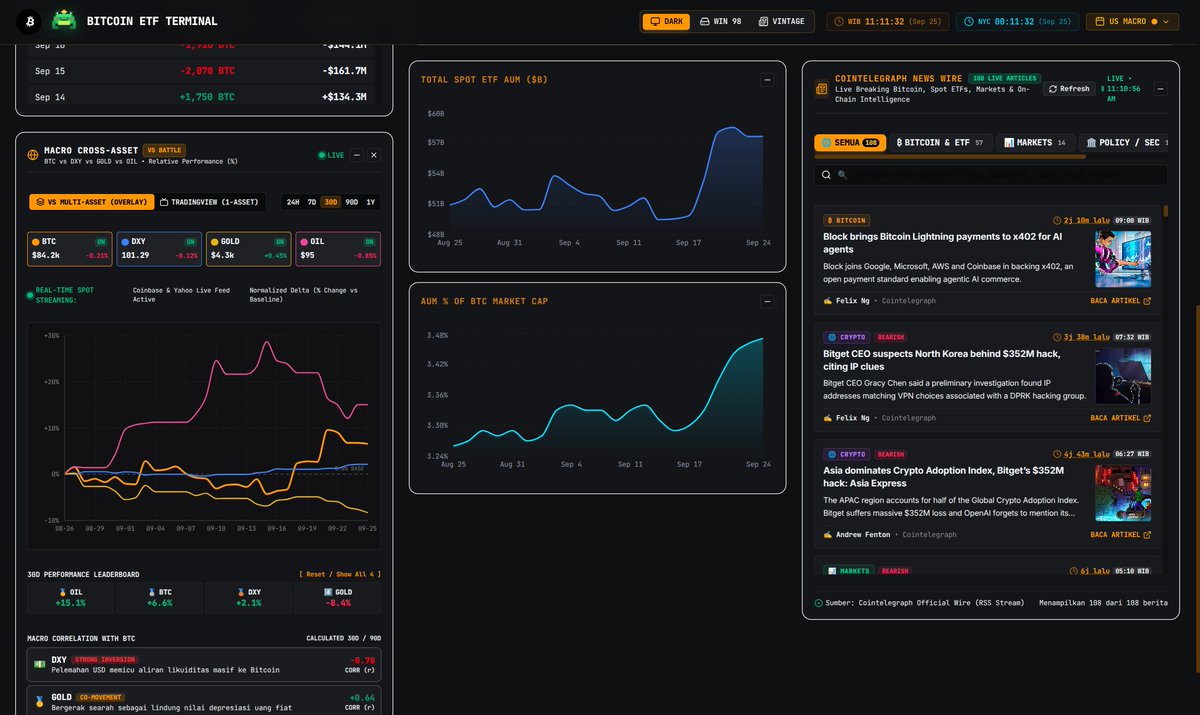This screenshot has width=1200, height=715.
Task: Click the DXY dollar icon in correlation list
Action: click(39, 664)
